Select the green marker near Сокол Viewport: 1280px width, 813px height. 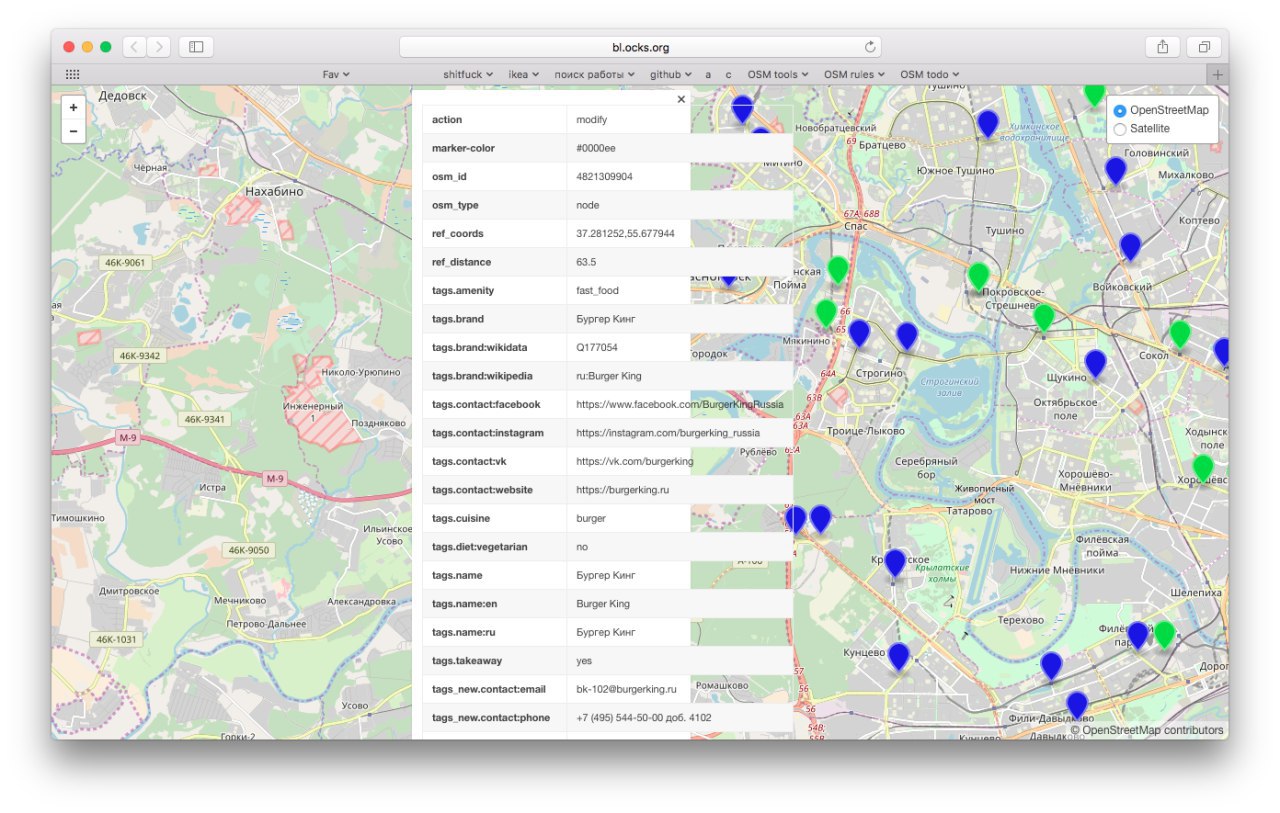(1180, 333)
